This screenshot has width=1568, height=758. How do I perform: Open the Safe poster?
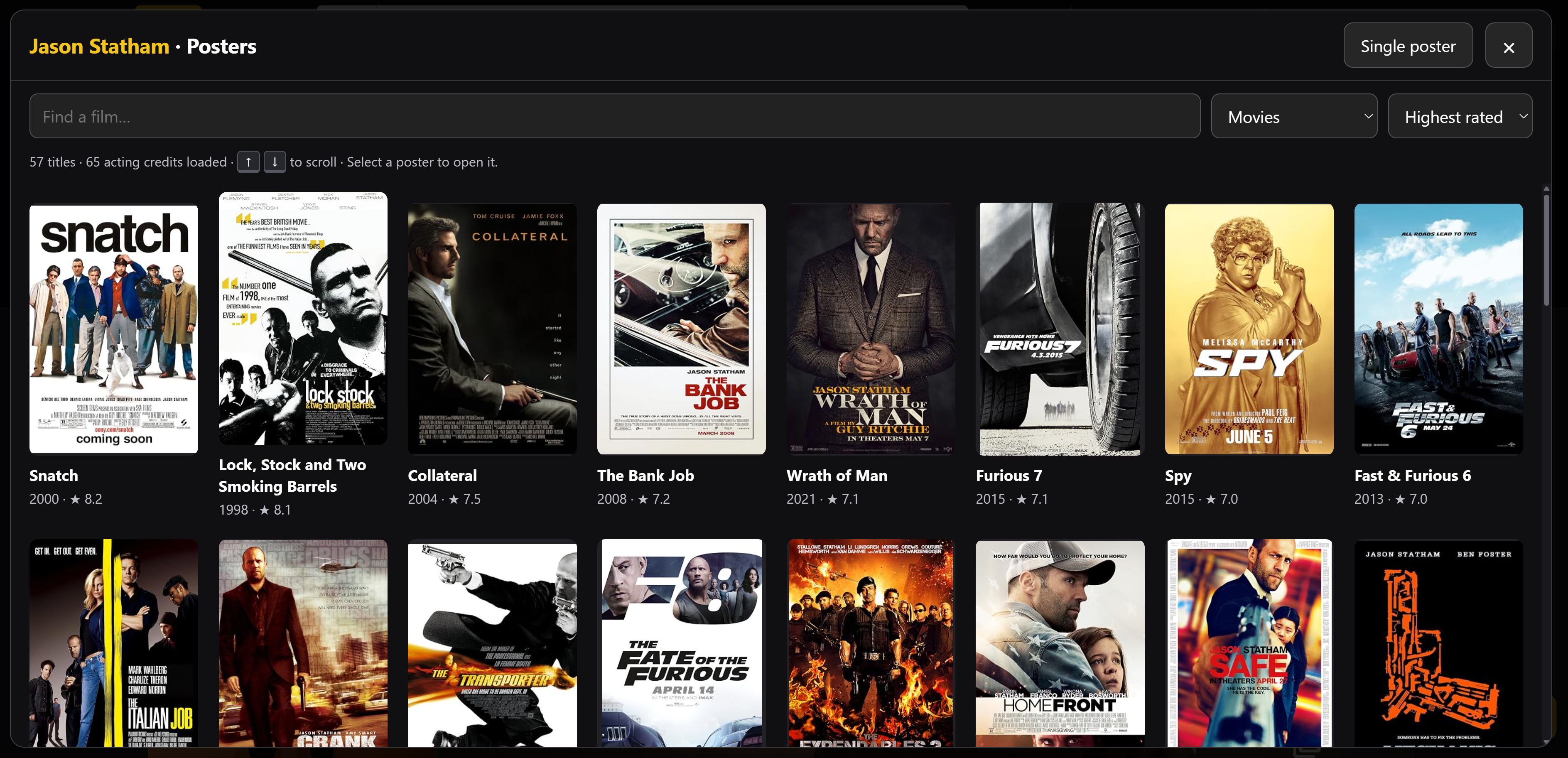click(x=1249, y=643)
